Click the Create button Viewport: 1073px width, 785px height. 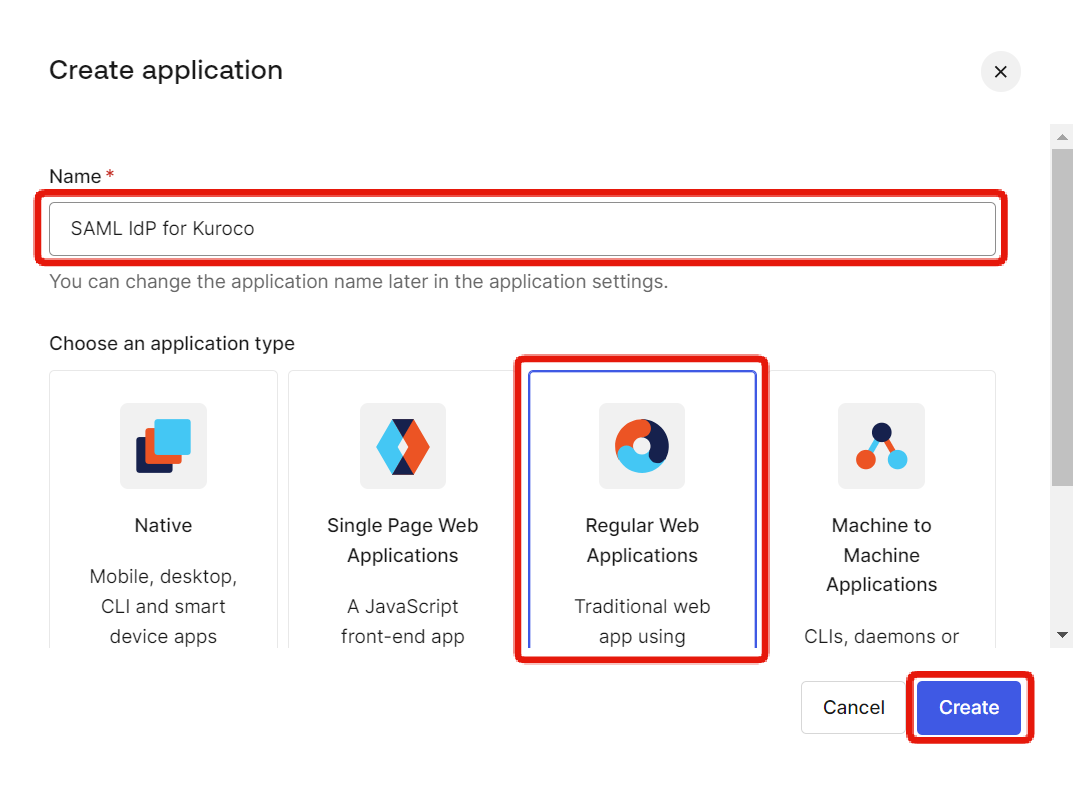pyautogui.click(x=969, y=707)
